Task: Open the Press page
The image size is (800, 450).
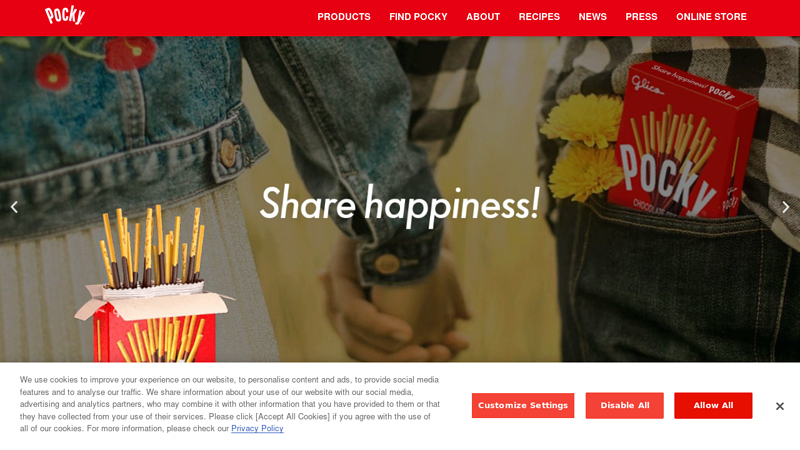Action: [x=641, y=17]
